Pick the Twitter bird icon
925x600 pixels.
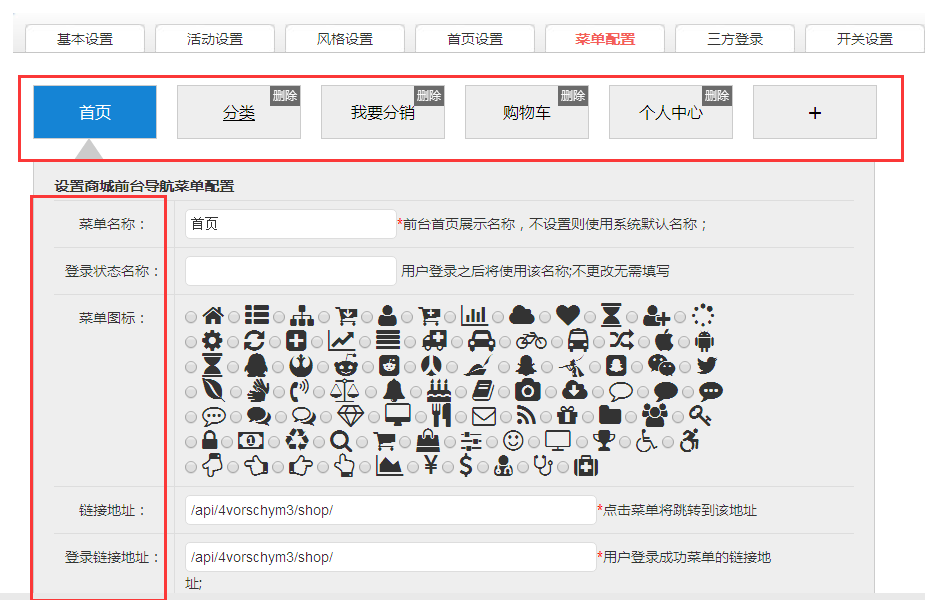click(x=707, y=366)
